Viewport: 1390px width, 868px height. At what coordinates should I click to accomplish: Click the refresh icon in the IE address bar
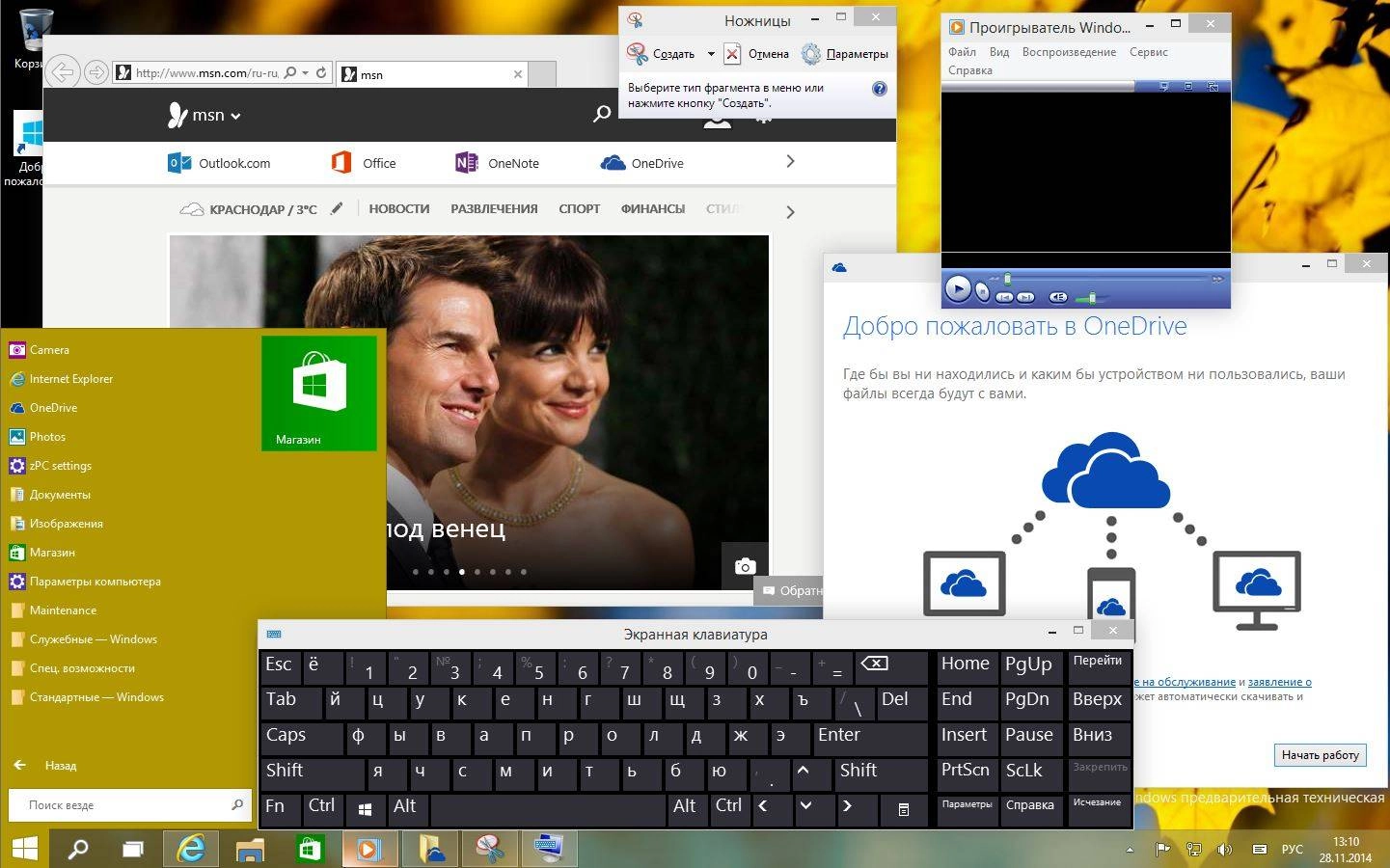pos(321,72)
